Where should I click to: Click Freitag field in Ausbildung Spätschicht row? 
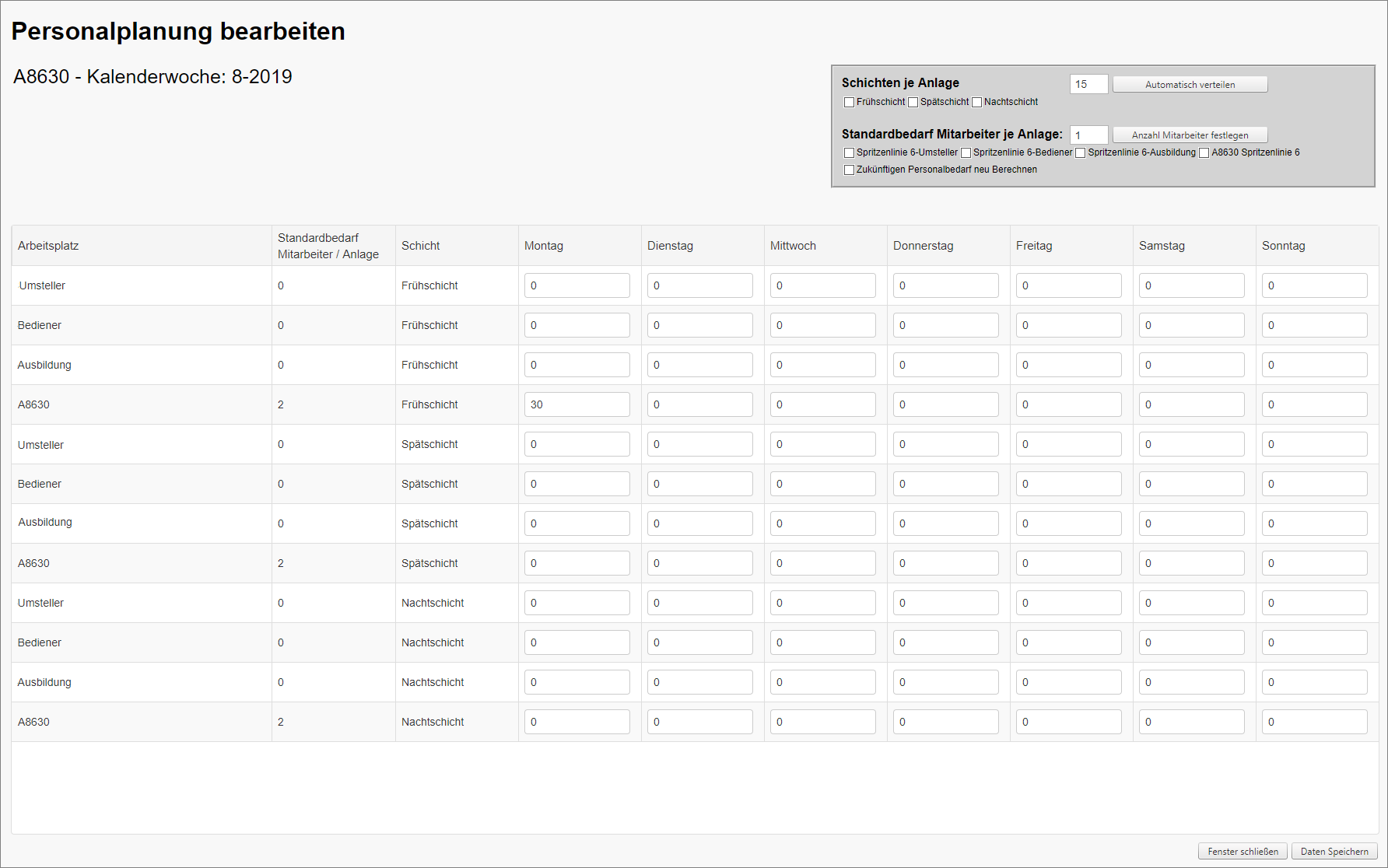[x=1068, y=523]
